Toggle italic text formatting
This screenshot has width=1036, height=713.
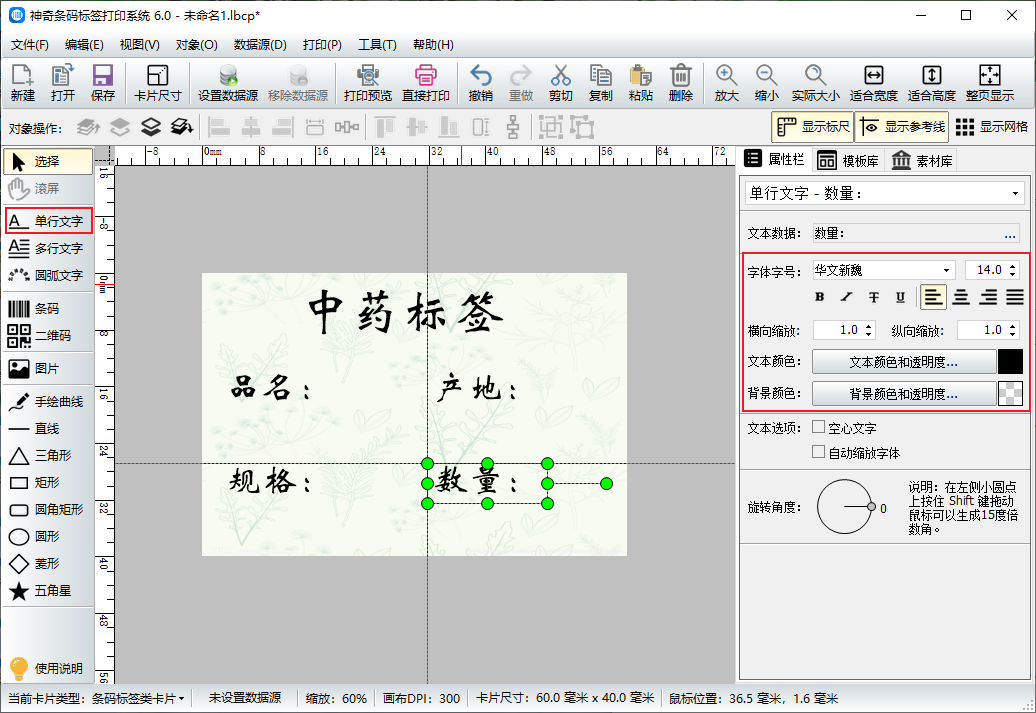(846, 297)
